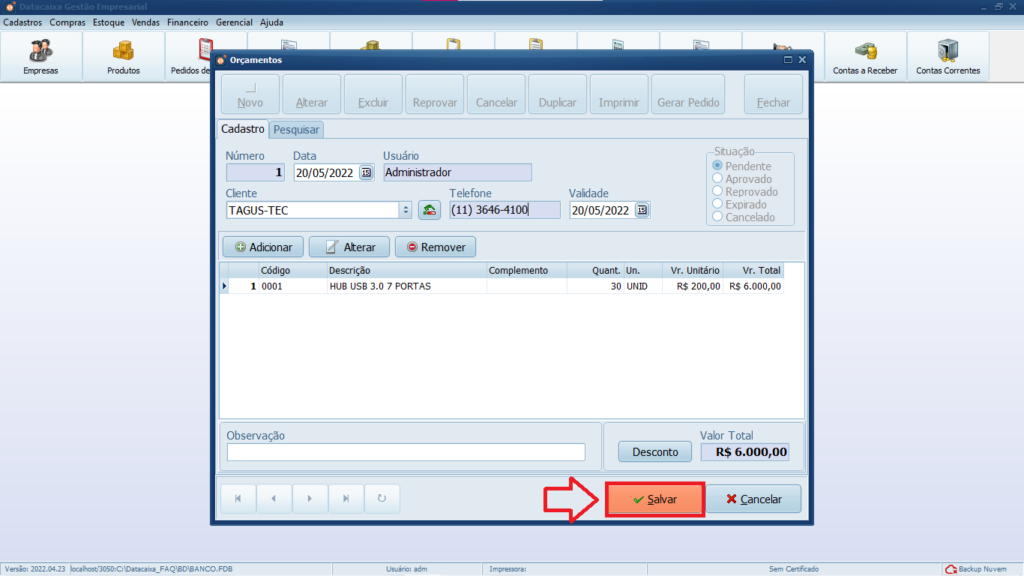Screen dimensions: 1024x576
Task: Open the Estoque menu
Action: tap(109, 22)
